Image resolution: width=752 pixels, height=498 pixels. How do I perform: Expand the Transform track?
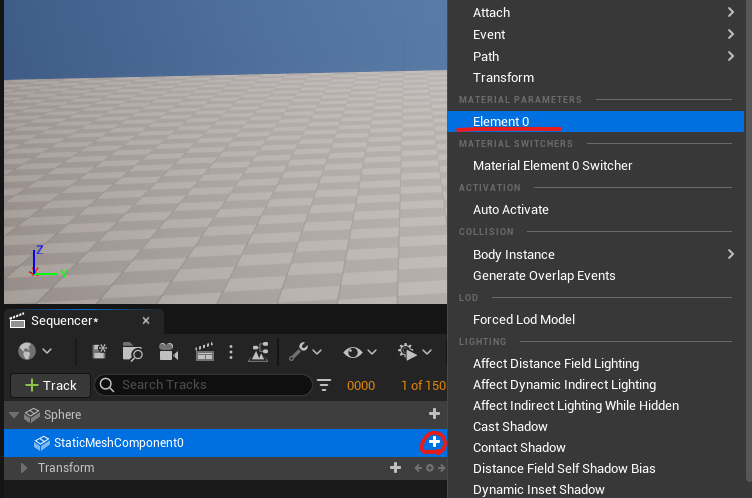click(24, 468)
